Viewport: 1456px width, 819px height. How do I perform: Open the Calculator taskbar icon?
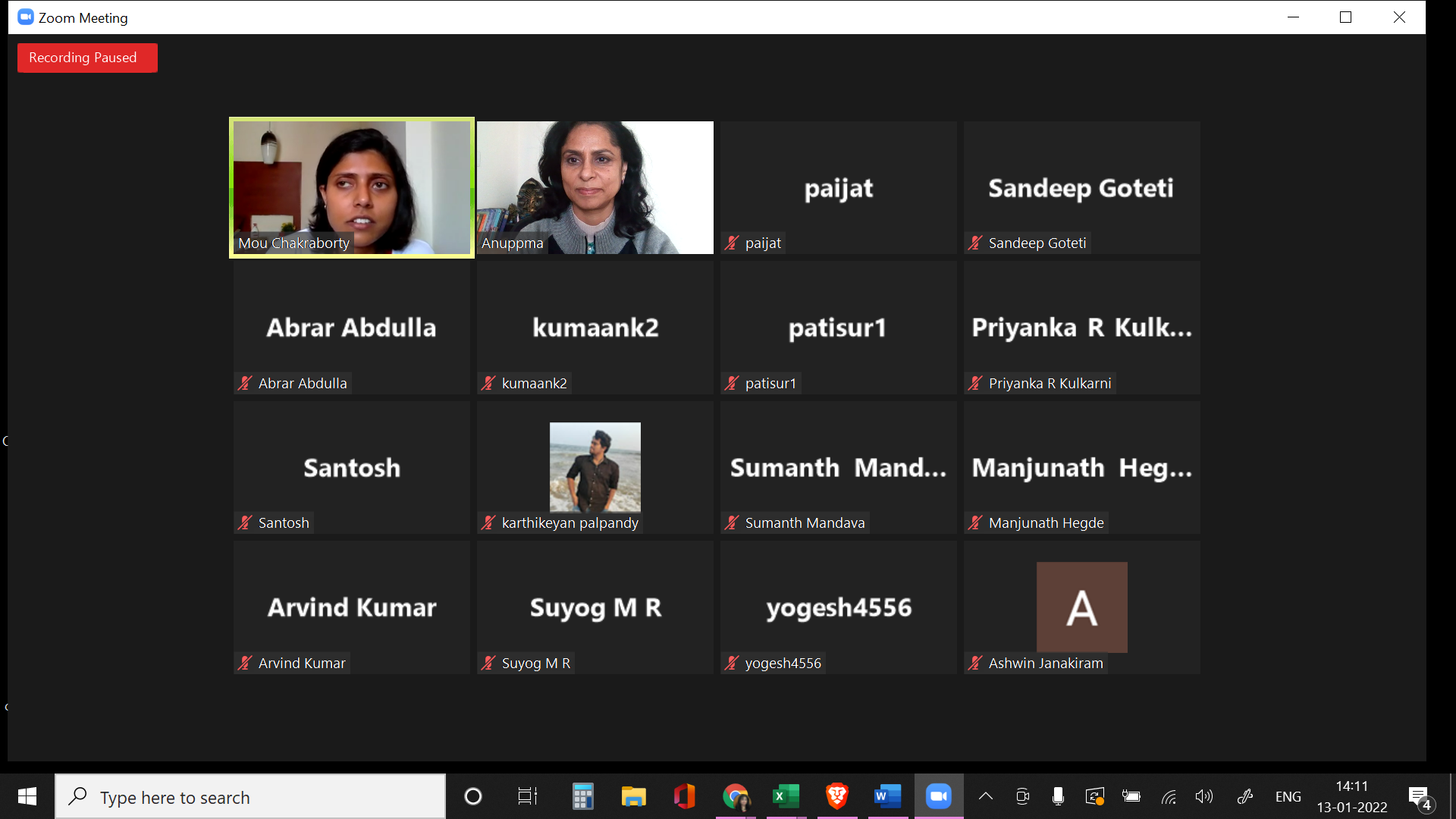point(582,796)
